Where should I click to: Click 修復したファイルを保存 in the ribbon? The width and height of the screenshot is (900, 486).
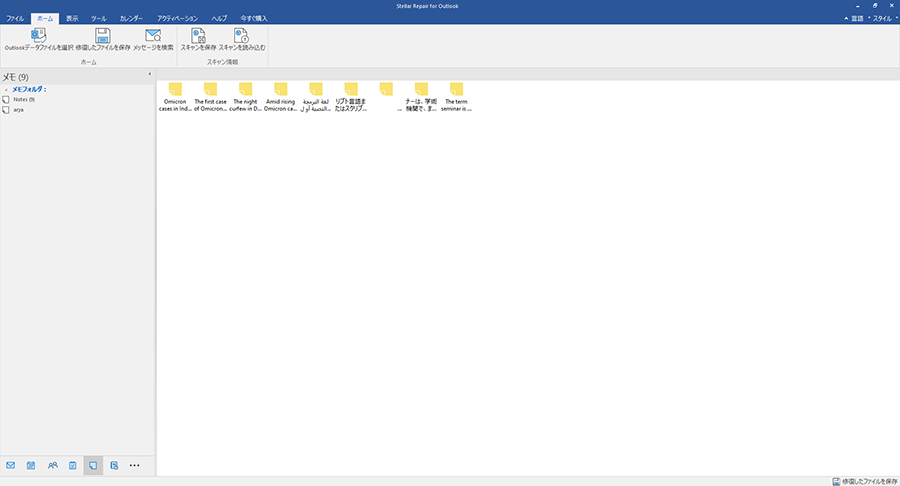pos(103,36)
